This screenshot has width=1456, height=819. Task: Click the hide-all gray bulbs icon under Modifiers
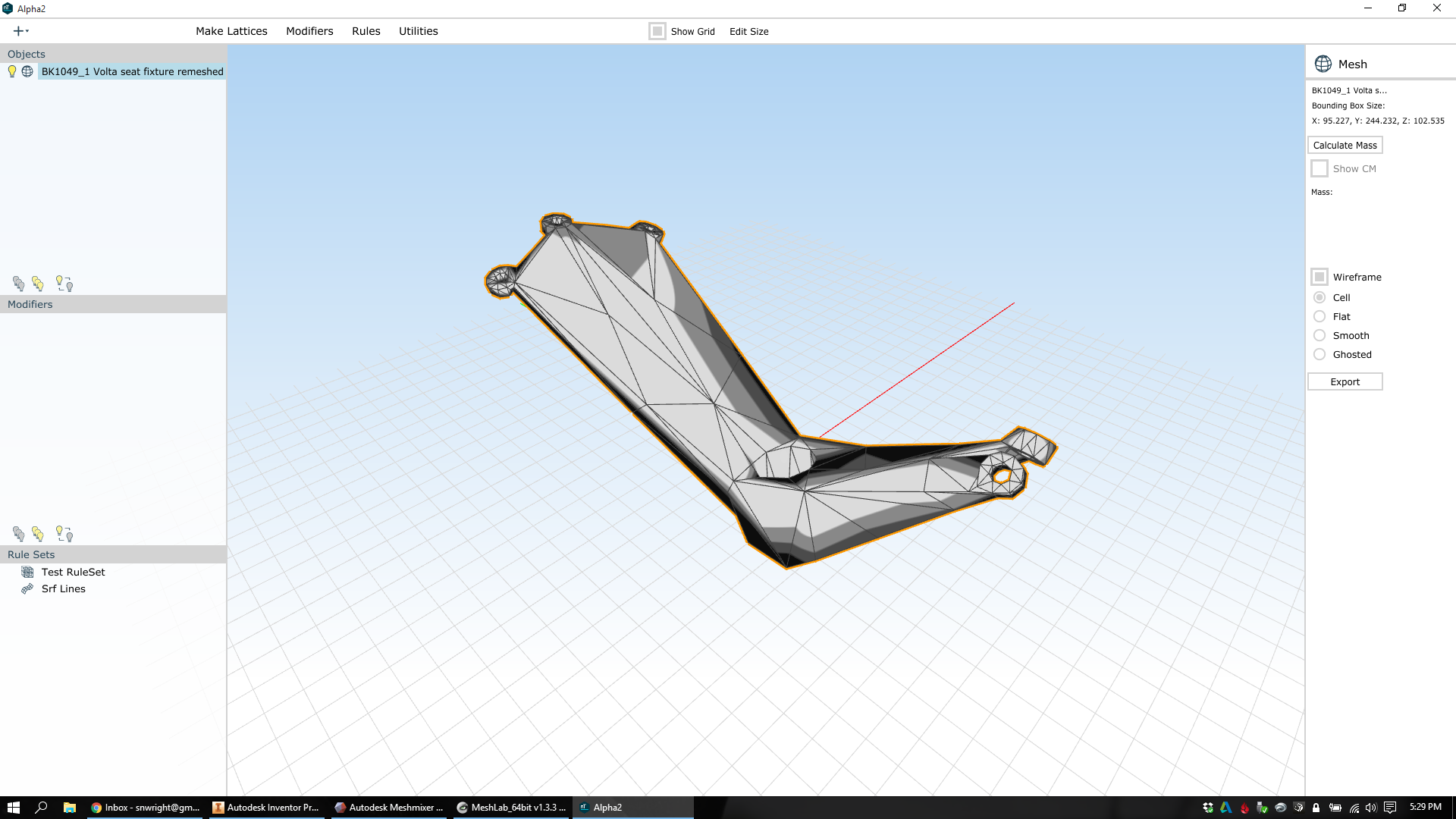click(x=19, y=534)
